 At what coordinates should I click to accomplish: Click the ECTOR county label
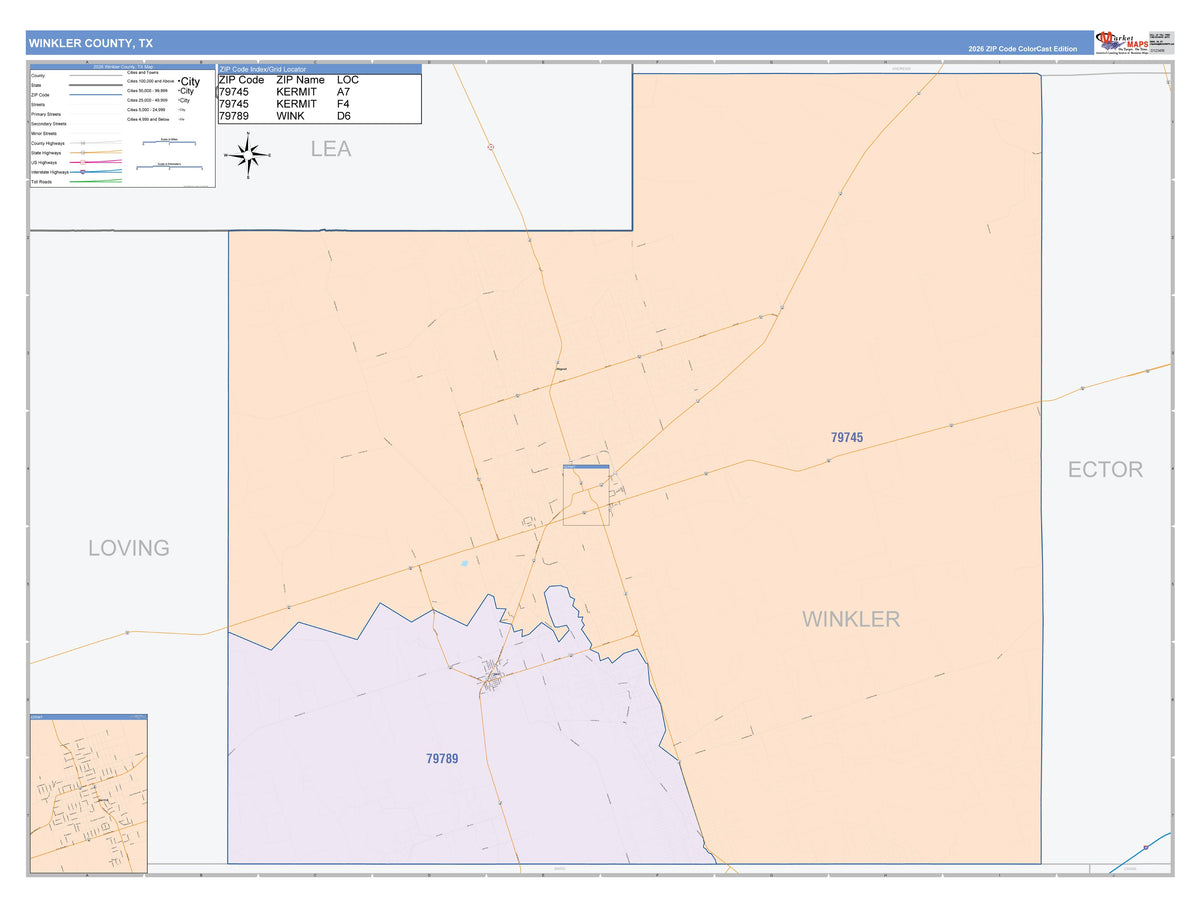[x=1105, y=469]
